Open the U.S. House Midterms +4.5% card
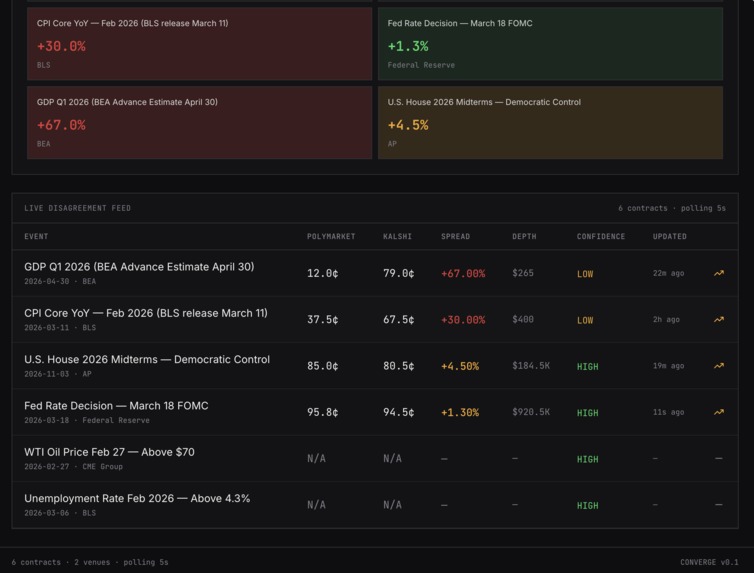 [x=550, y=123]
